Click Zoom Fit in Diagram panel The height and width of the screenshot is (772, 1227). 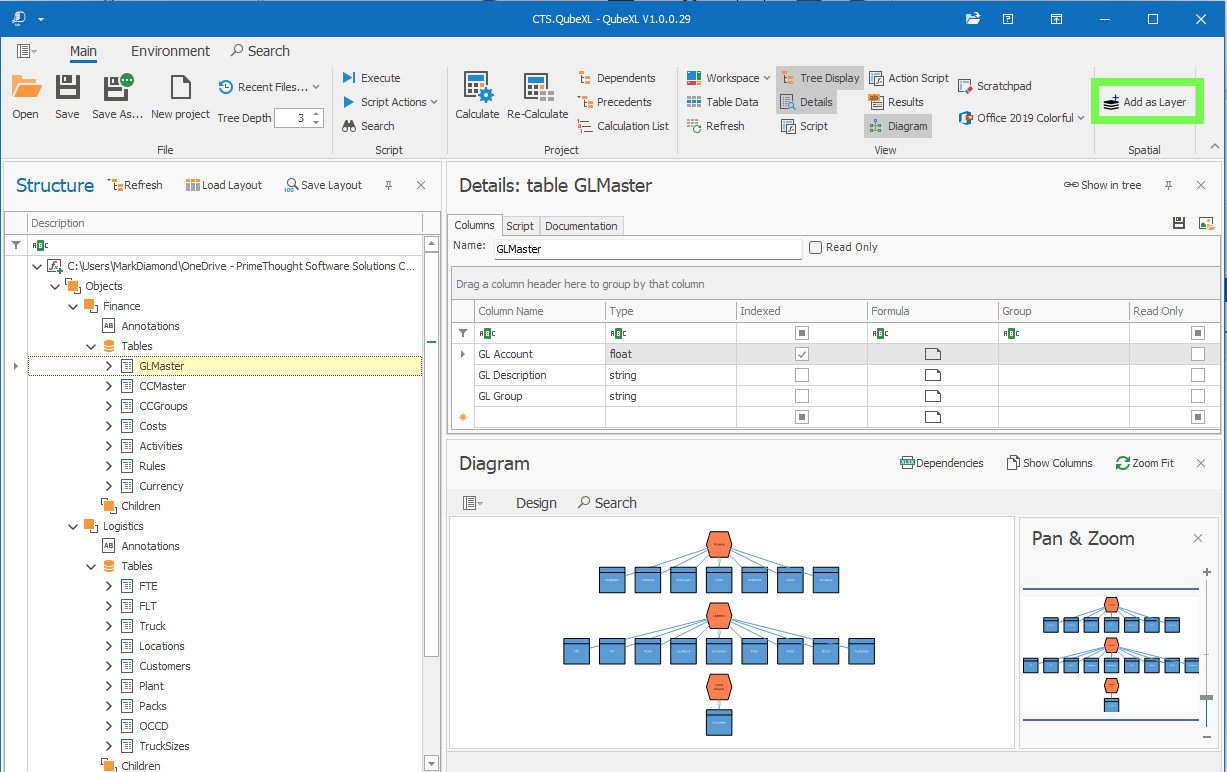point(1144,463)
